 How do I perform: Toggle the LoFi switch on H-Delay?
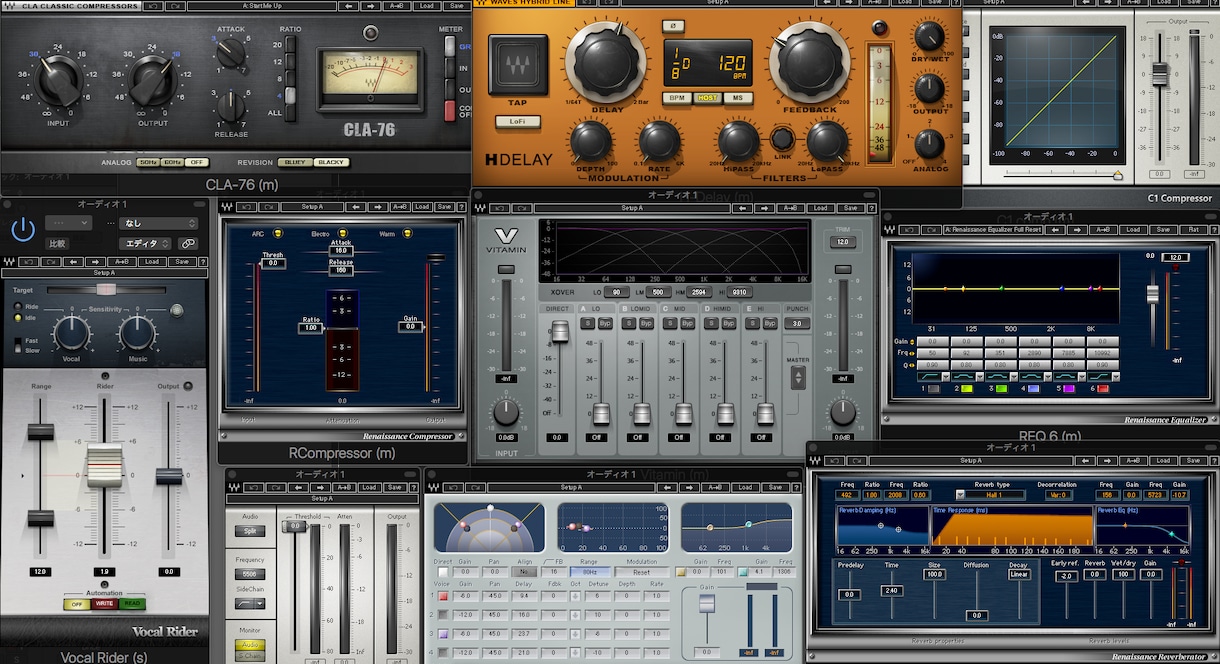[517, 121]
